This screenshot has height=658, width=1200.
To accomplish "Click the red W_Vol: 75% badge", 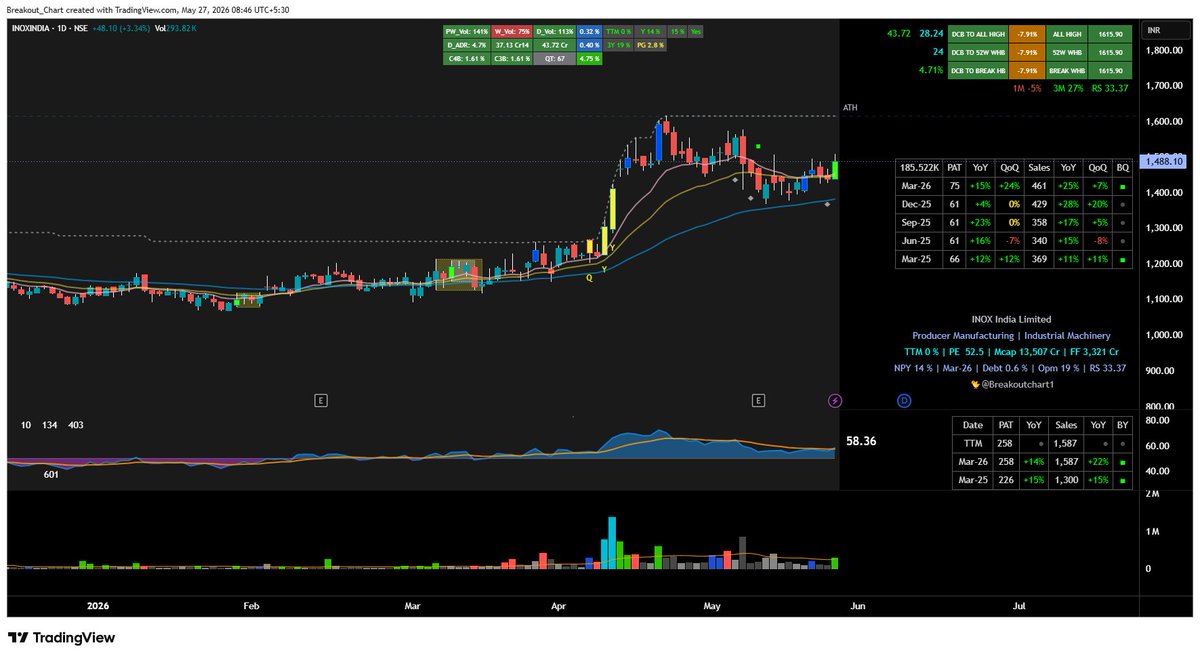I will (513, 32).
